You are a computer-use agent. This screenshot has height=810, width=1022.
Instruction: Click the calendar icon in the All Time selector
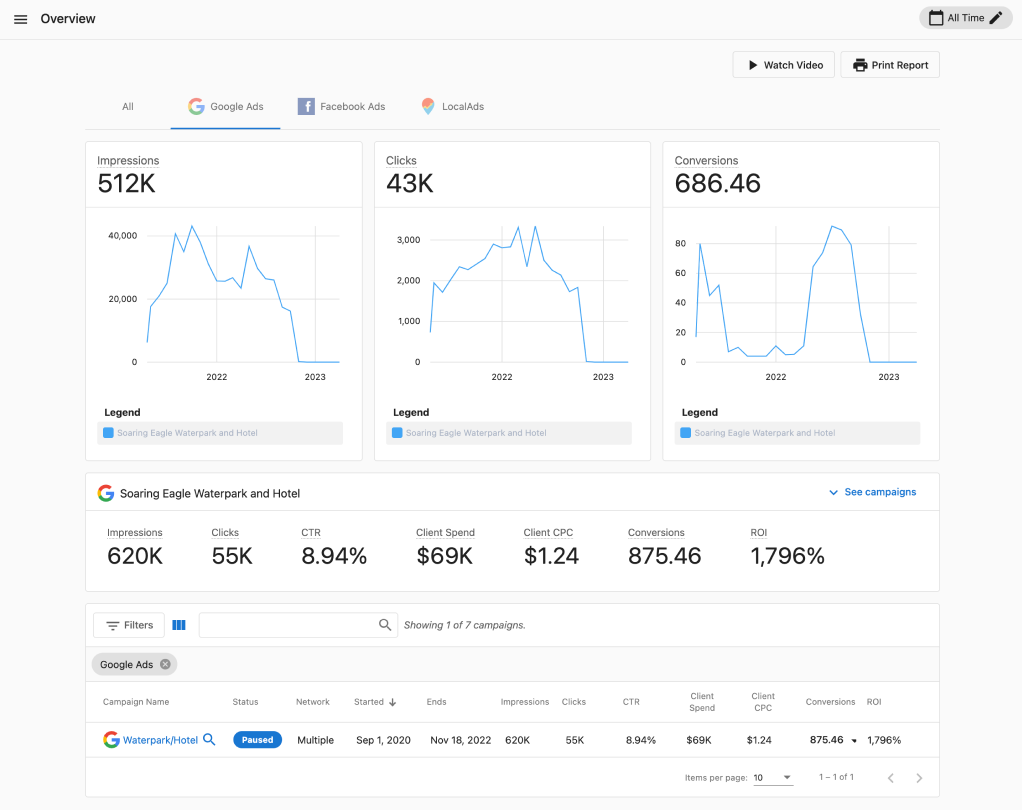pos(937,17)
